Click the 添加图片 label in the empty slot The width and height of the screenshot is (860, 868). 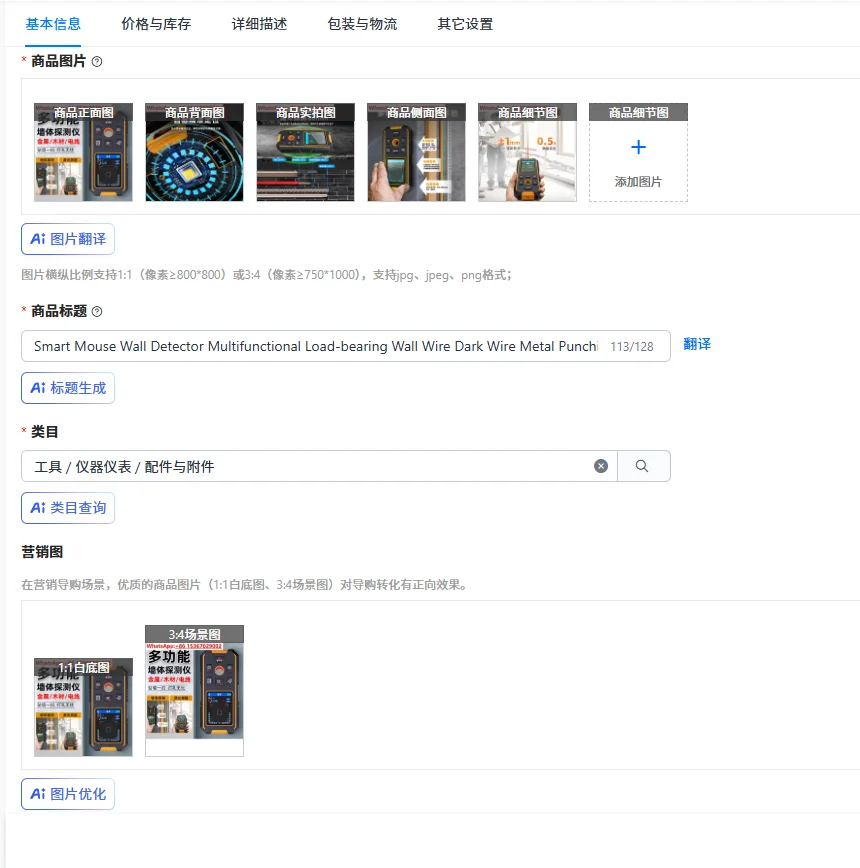[638, 182]
